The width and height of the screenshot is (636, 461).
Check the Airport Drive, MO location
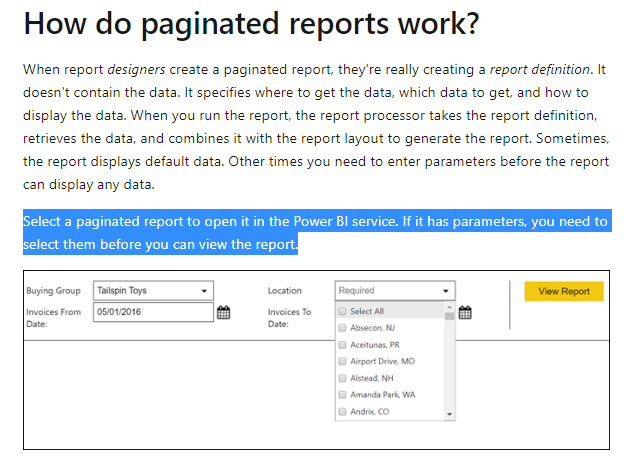(342, 361)
